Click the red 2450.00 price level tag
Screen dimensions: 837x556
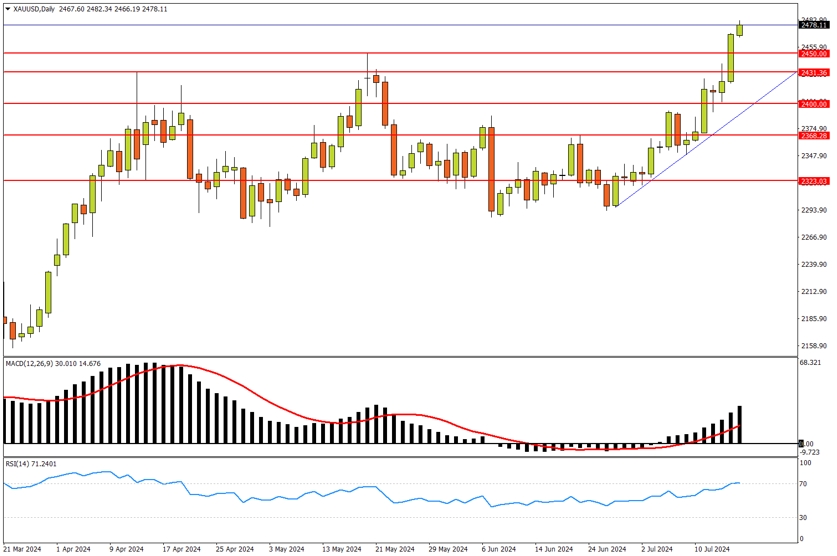point(814,53)
